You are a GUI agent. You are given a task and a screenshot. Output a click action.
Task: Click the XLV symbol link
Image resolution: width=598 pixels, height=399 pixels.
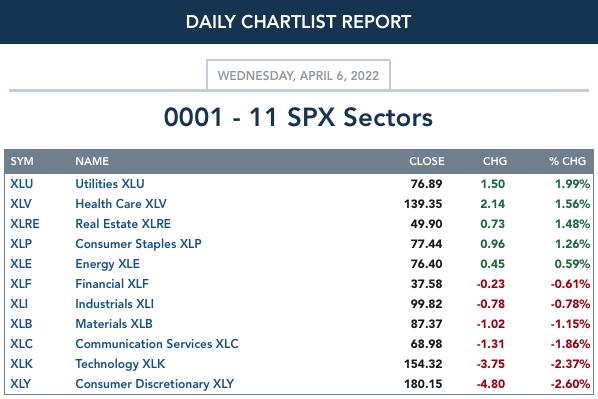(21, 204)
